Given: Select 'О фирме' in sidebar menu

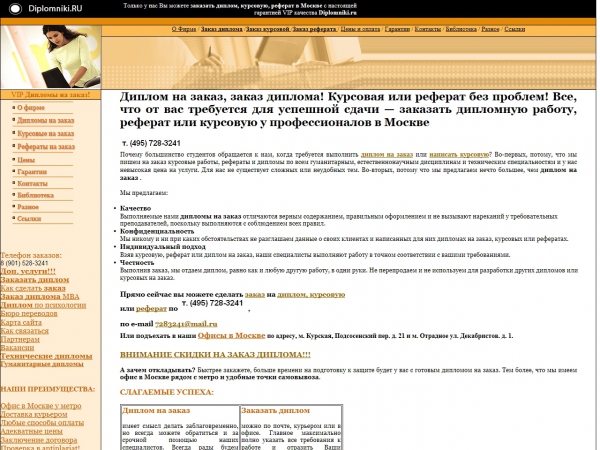Looking at the screenshot, I should (x=31, y=108).
